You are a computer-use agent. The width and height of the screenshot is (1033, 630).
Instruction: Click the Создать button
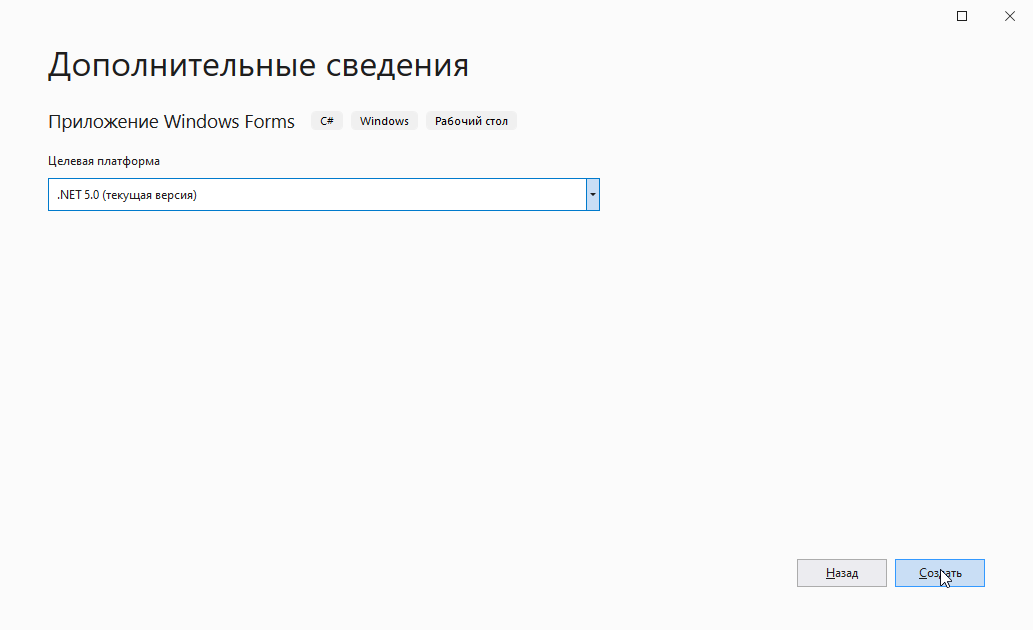click(x=939, y=573)
